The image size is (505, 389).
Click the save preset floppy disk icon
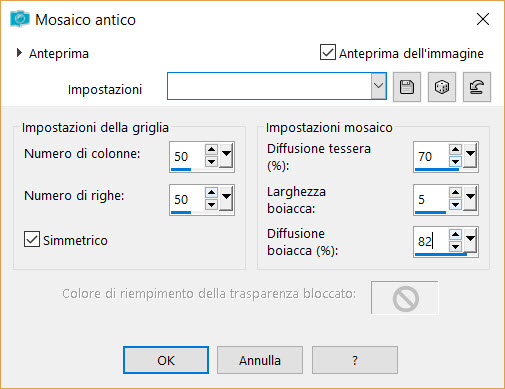(407, 87)
